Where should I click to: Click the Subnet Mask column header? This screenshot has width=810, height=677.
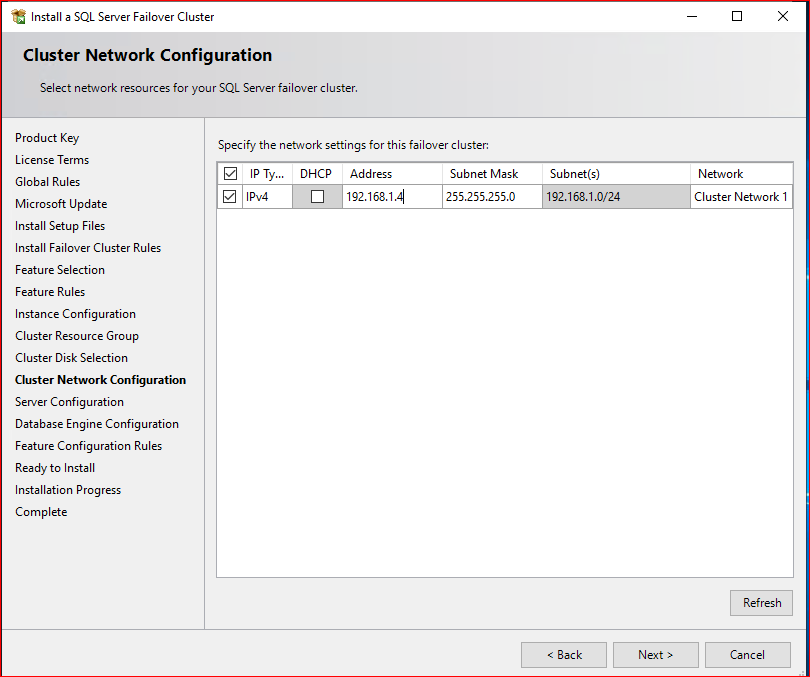[x=492, y=174]
